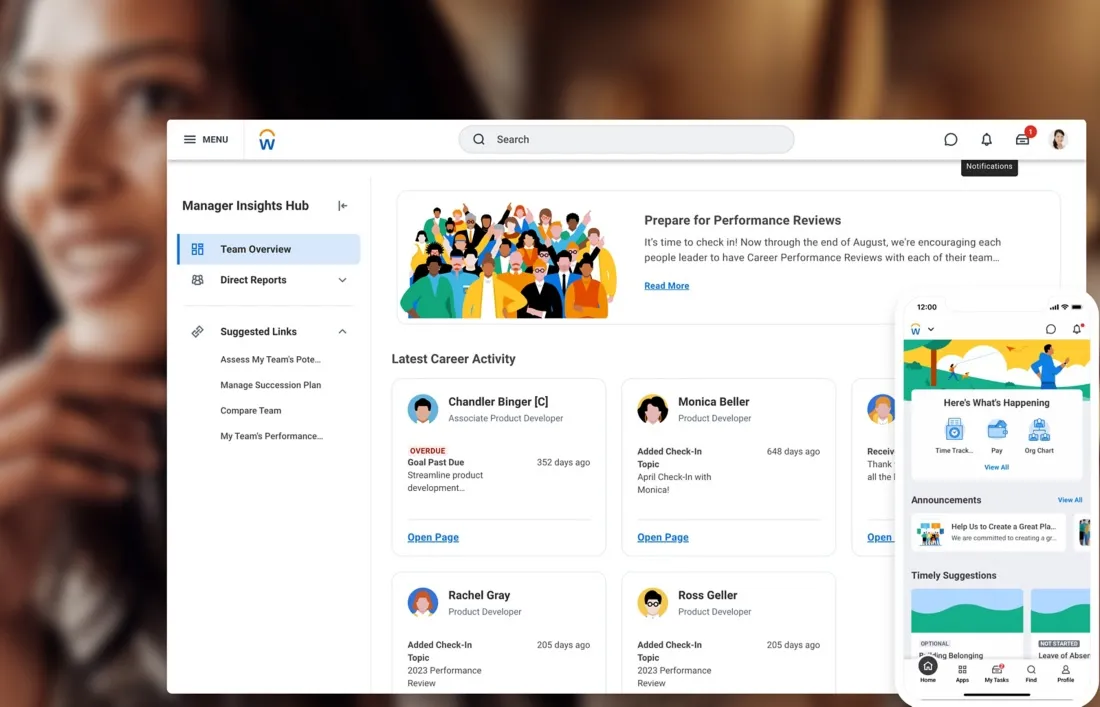1100x707 pixels.
Task: Collapse the Suggested Links section
Action: pyautogui.click(x=342, y=332)
